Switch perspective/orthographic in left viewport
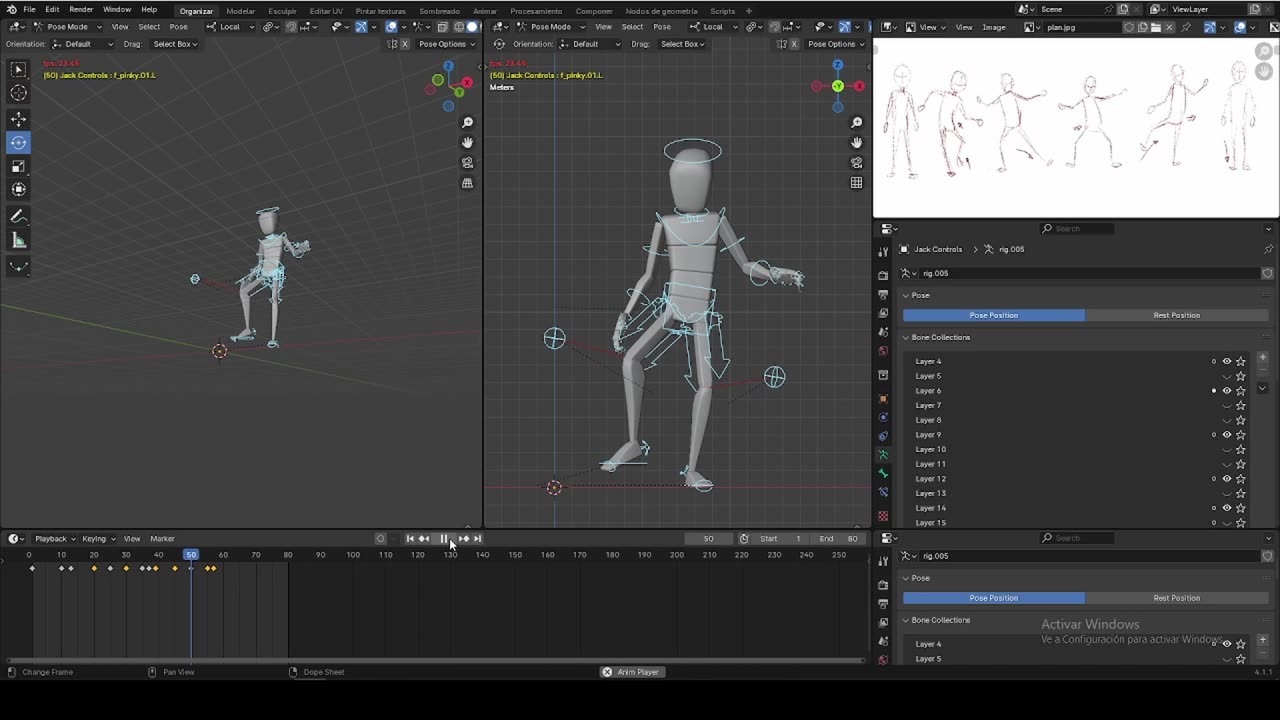The height and width of the screenshot is (720, 1280). (x=467, y=183)
